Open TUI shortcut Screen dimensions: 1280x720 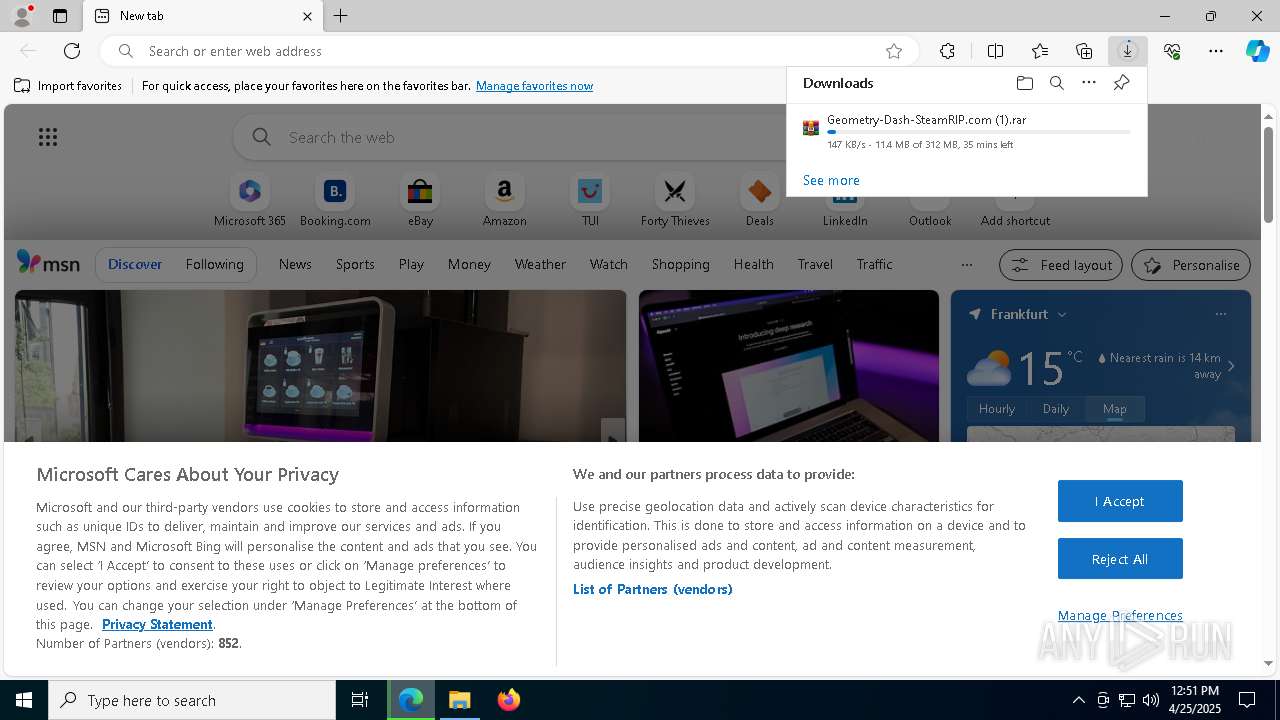pyautogui.click(x=590, y=201)
